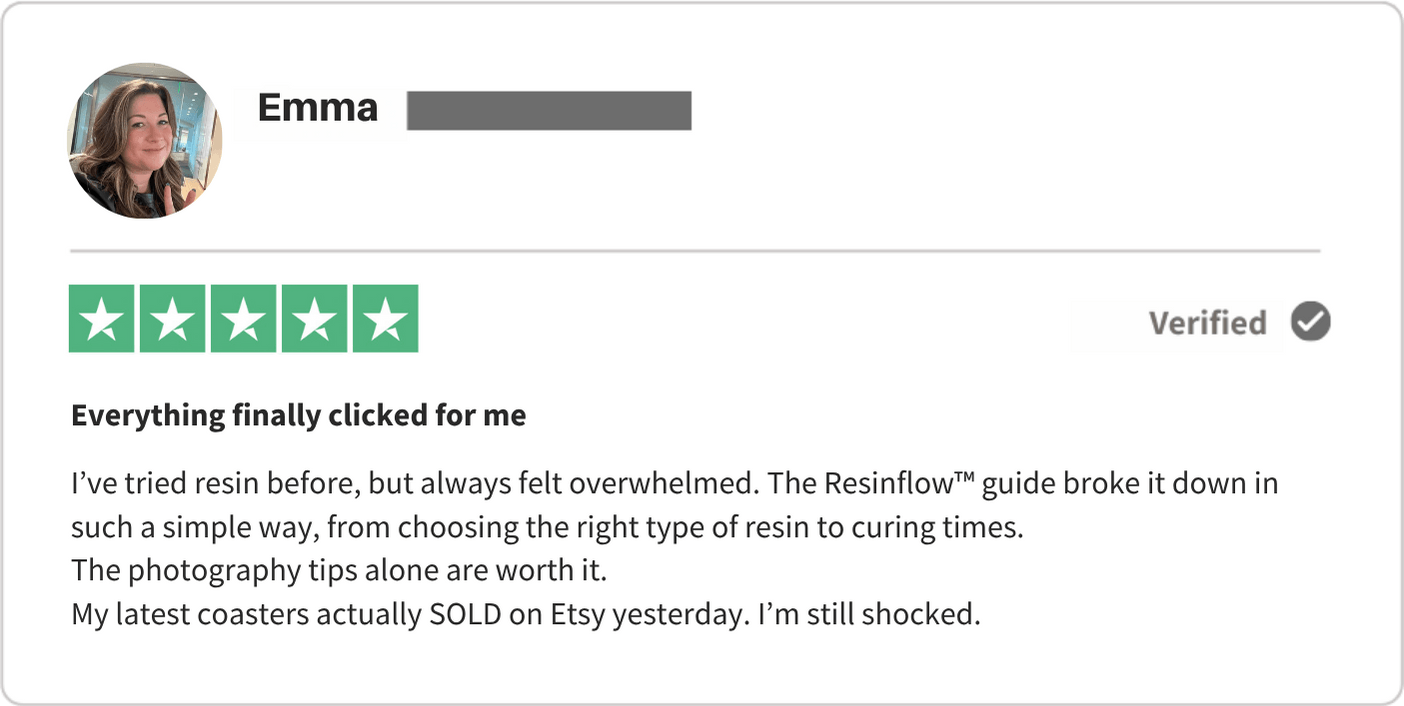
Task: Click the line about curing times
Action: [x=546, y=528]
